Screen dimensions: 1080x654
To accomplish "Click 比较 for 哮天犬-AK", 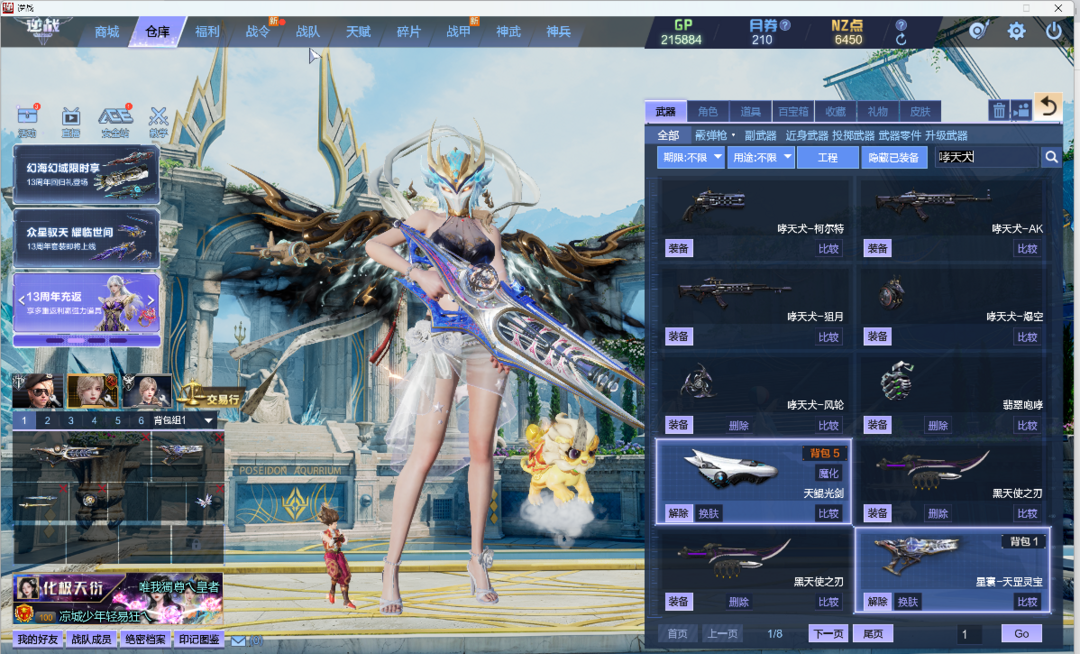I will point(1028,249).
